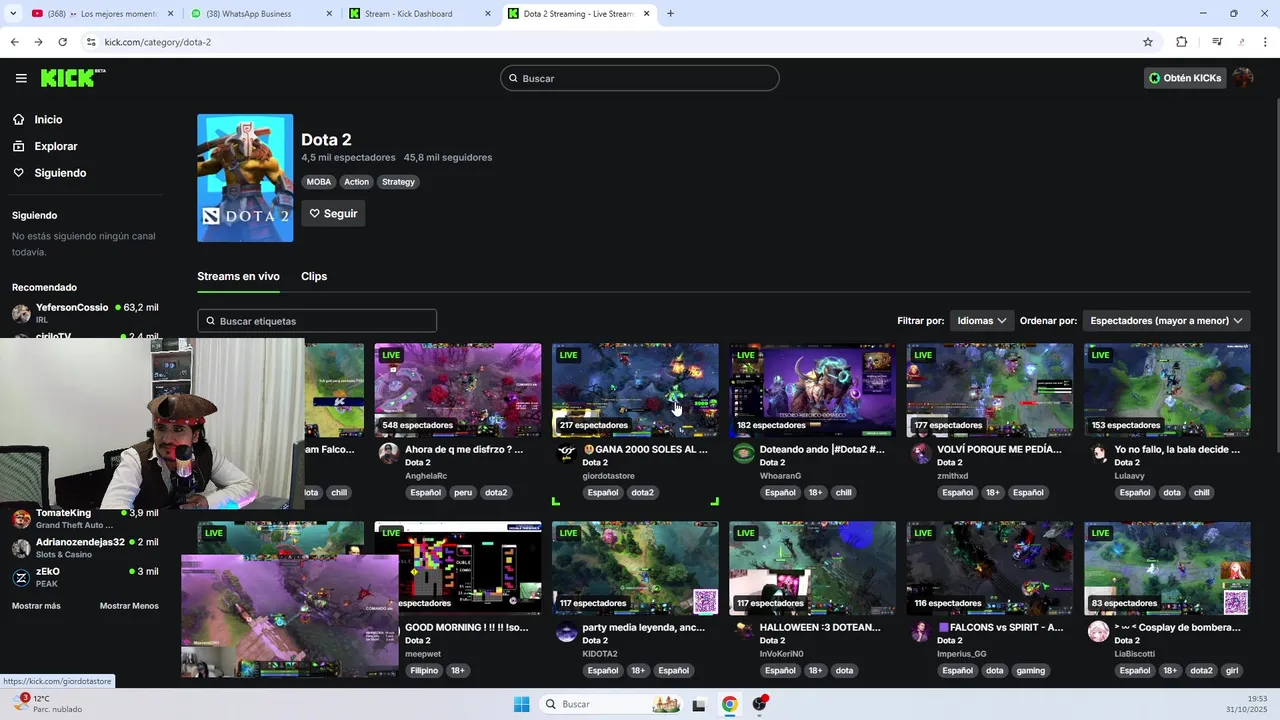Click the peru tag under AnghelaRc
This screenshot has height=720, width=1280.
pyautogui.click(x=462, y=493)
